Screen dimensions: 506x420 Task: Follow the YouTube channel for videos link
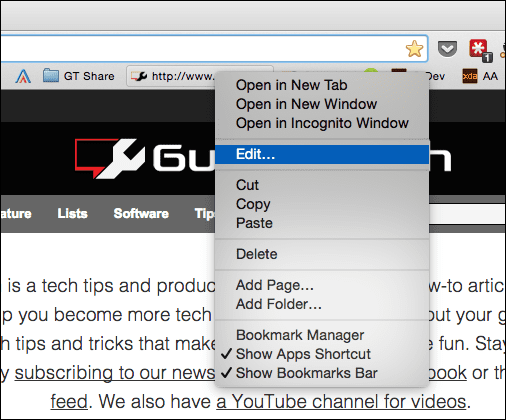[x=341, y=401]
